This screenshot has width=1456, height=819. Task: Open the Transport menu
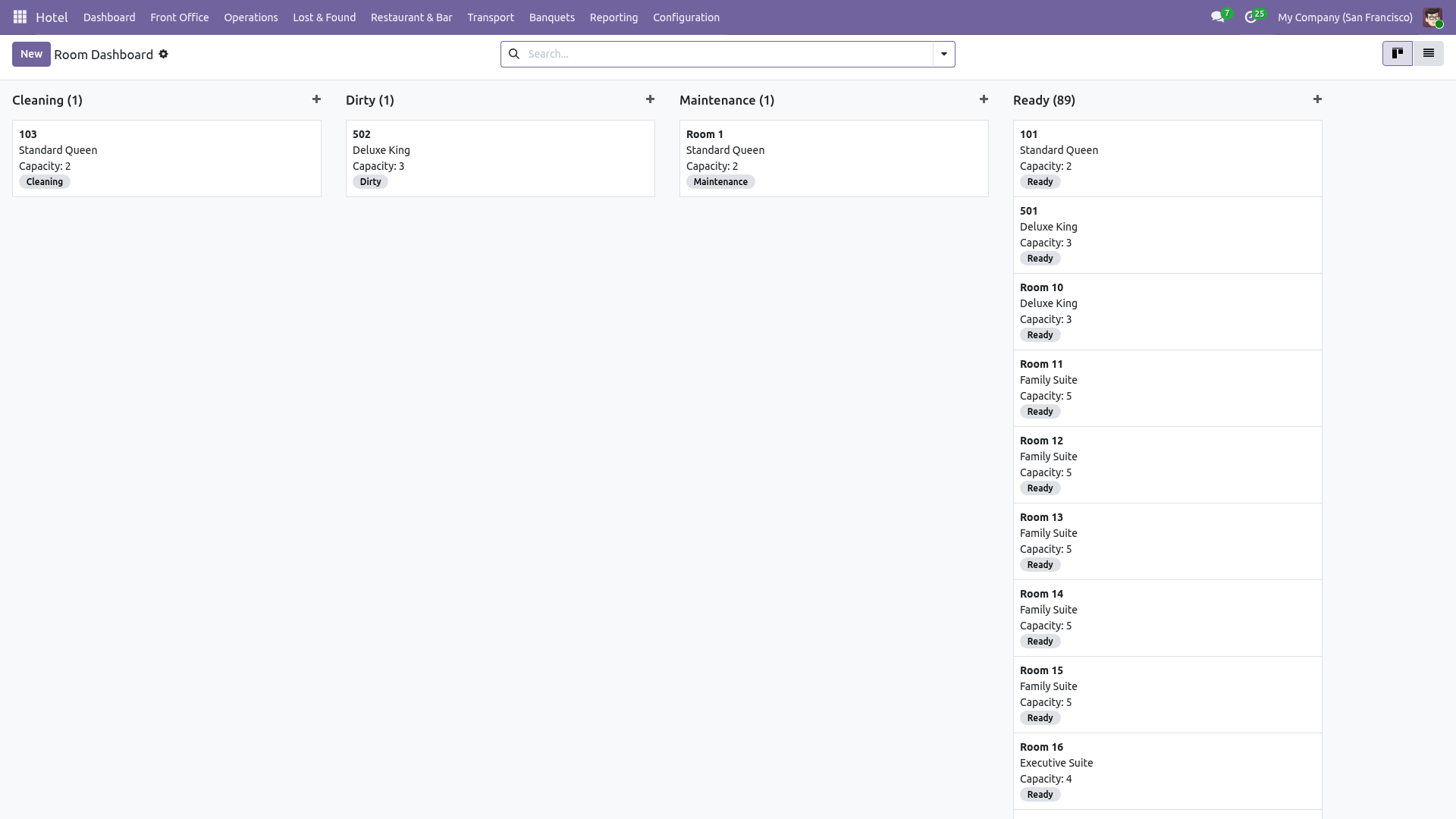pyautogui.click(x=491, y=17)
